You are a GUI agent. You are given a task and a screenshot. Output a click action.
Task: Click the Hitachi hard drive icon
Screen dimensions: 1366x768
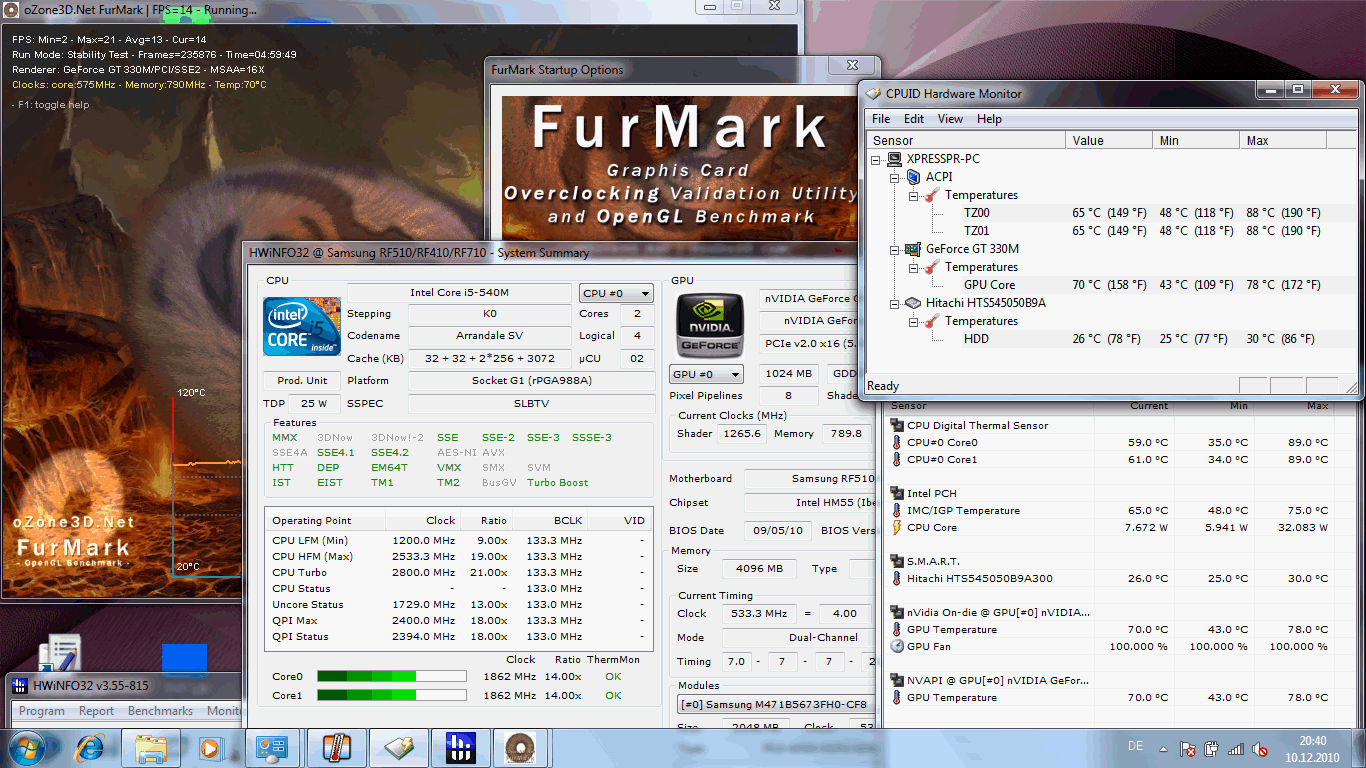pyautogui.click(x=913, y=303)
